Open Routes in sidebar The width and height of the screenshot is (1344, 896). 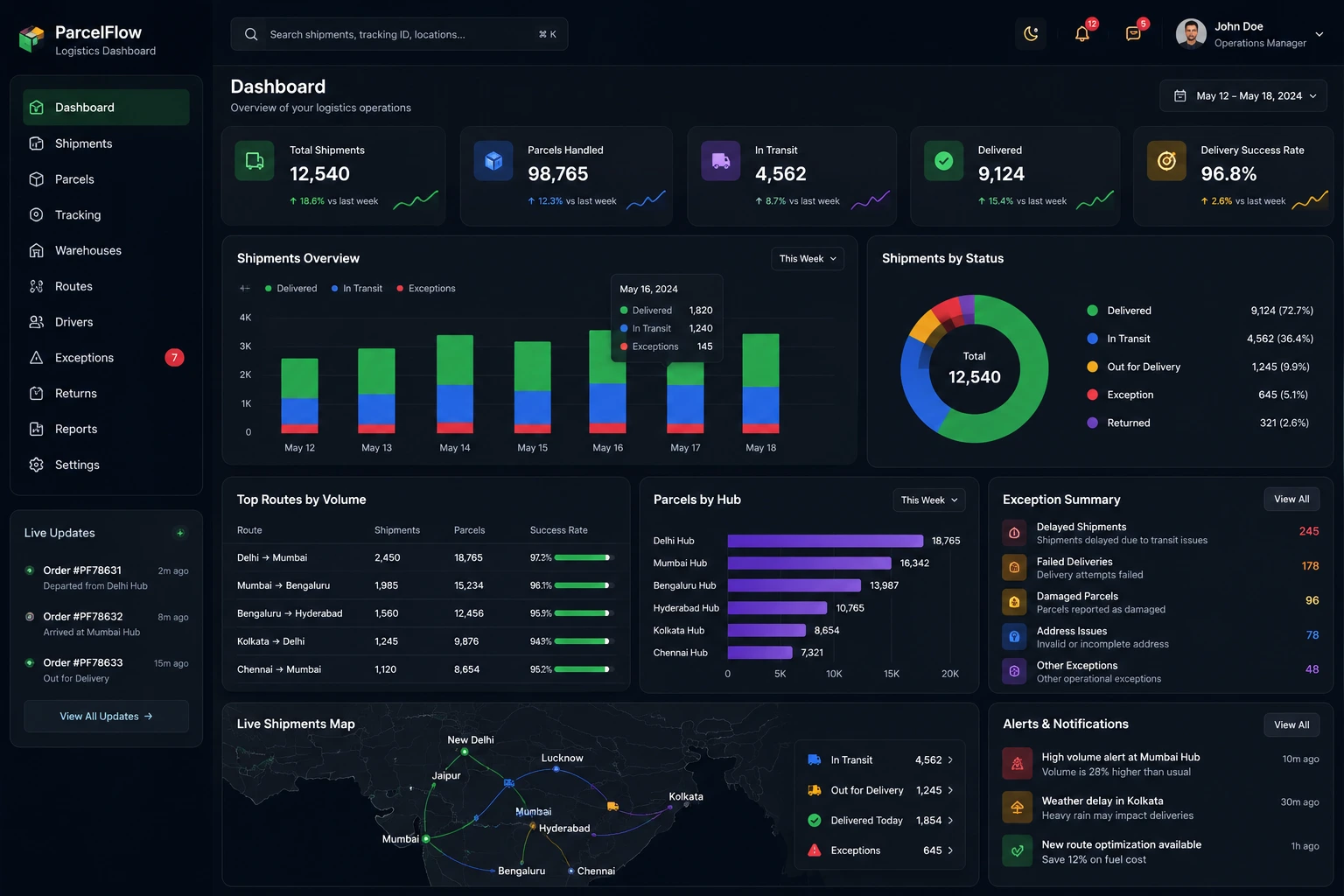106,286
